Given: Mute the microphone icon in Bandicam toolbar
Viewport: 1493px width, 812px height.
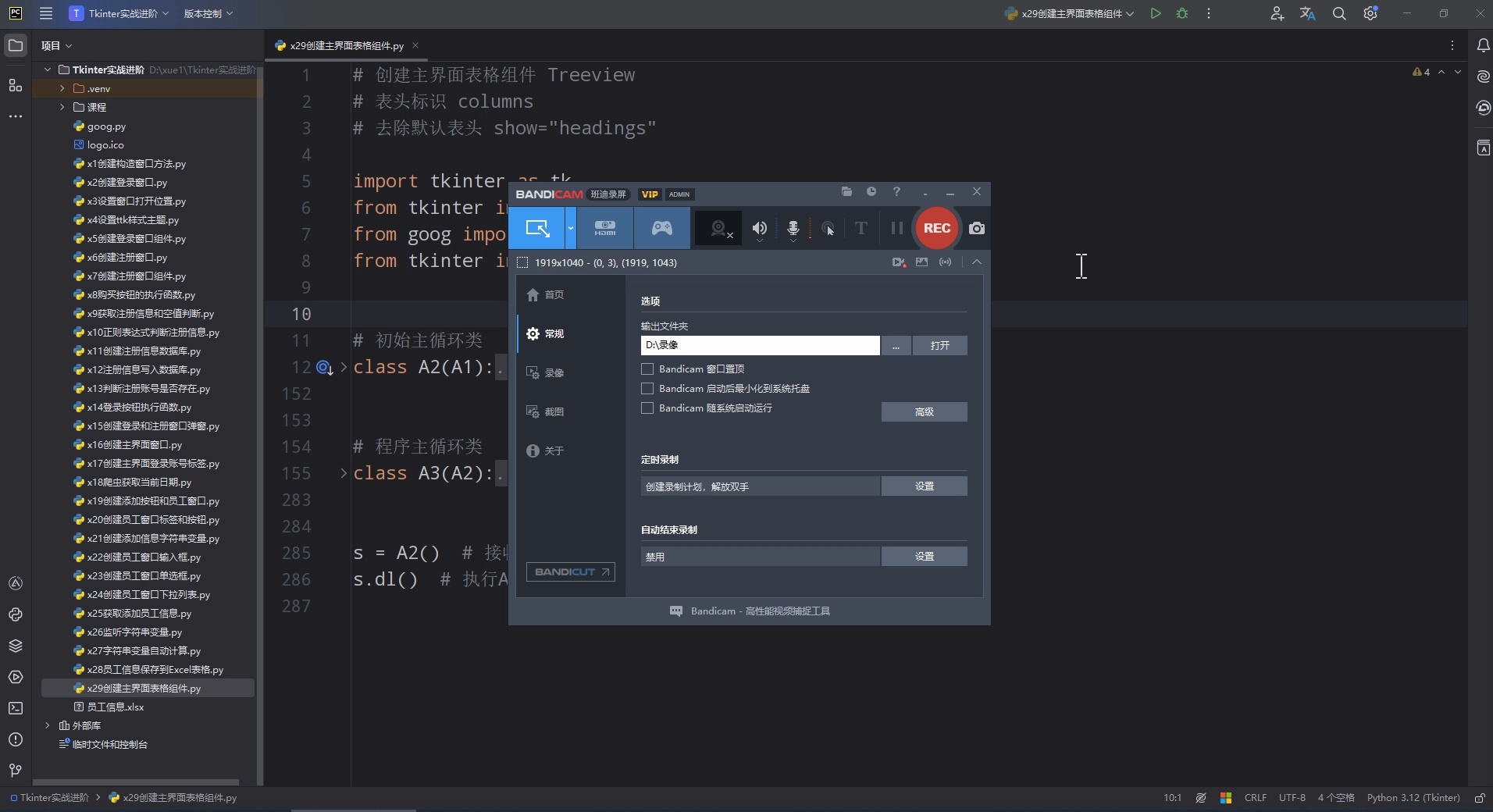Looking at the screenshot, I should click(x=793, y=228).
